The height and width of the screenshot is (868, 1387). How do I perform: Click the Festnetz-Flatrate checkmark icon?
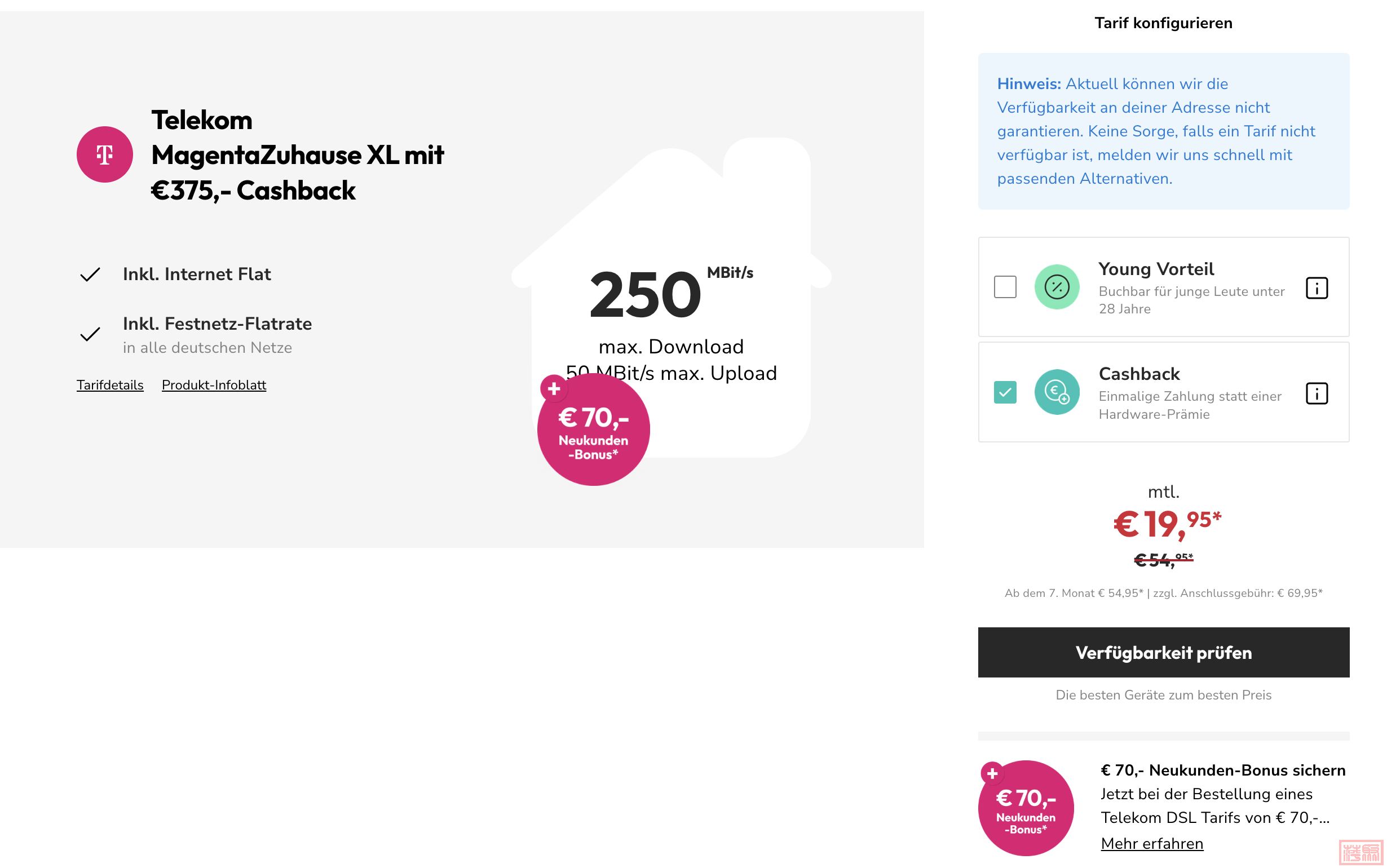point(90,334)
